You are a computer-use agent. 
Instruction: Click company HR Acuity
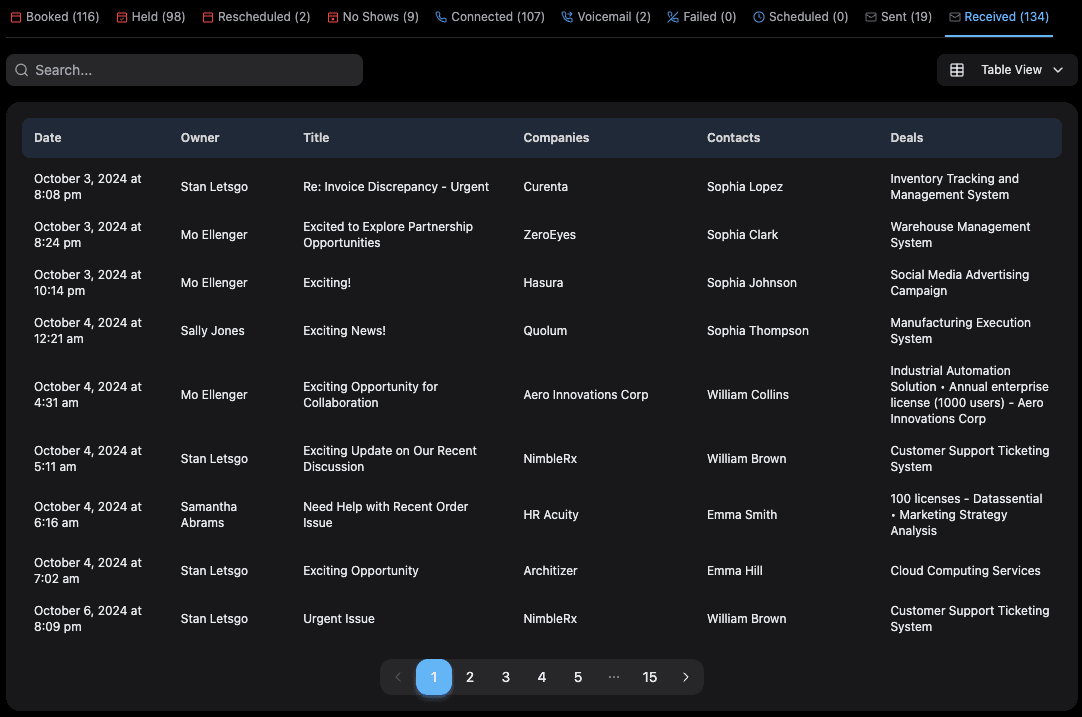click(551, 515)
